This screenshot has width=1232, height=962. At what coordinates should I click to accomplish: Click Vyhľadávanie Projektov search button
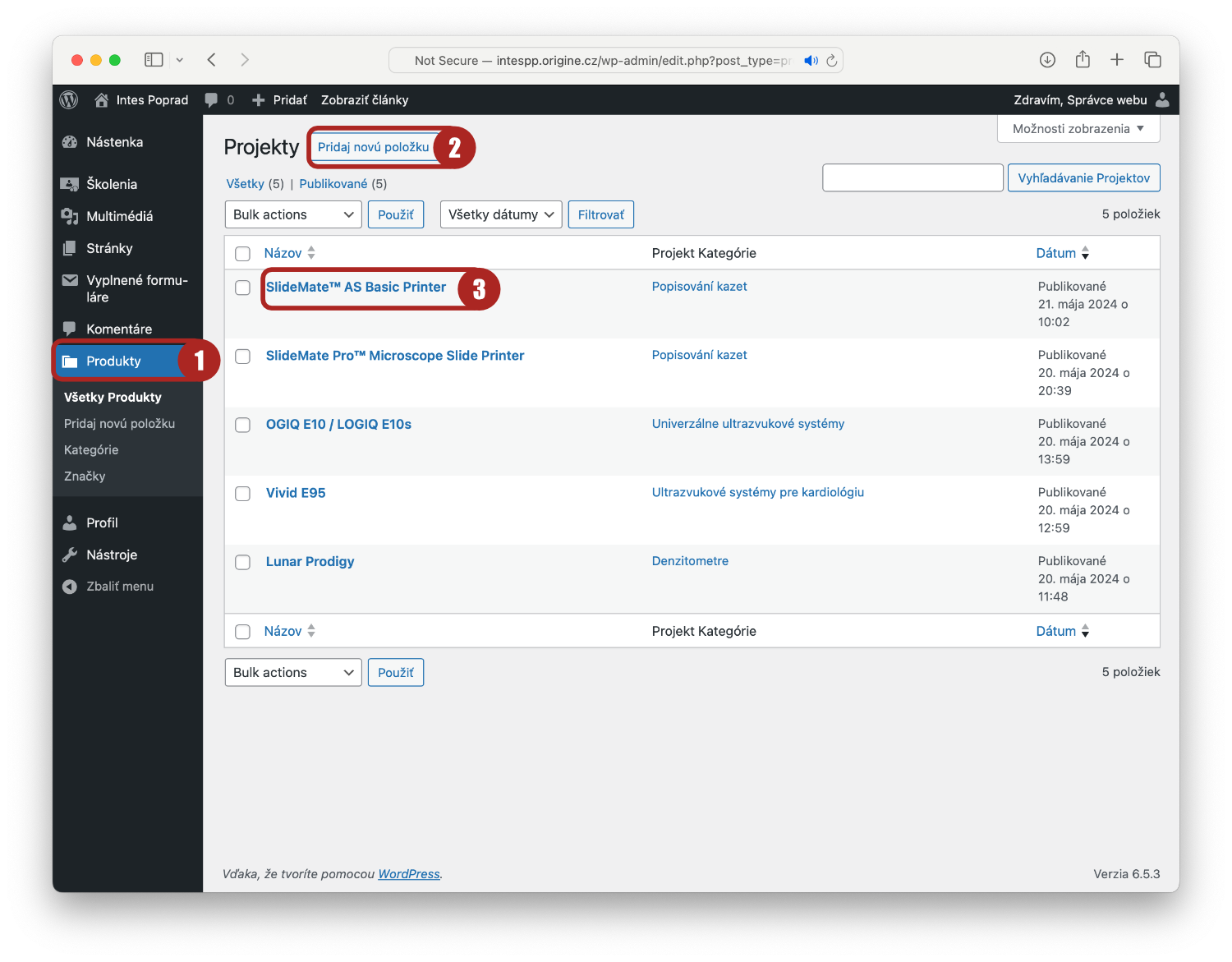point(1084,177)
